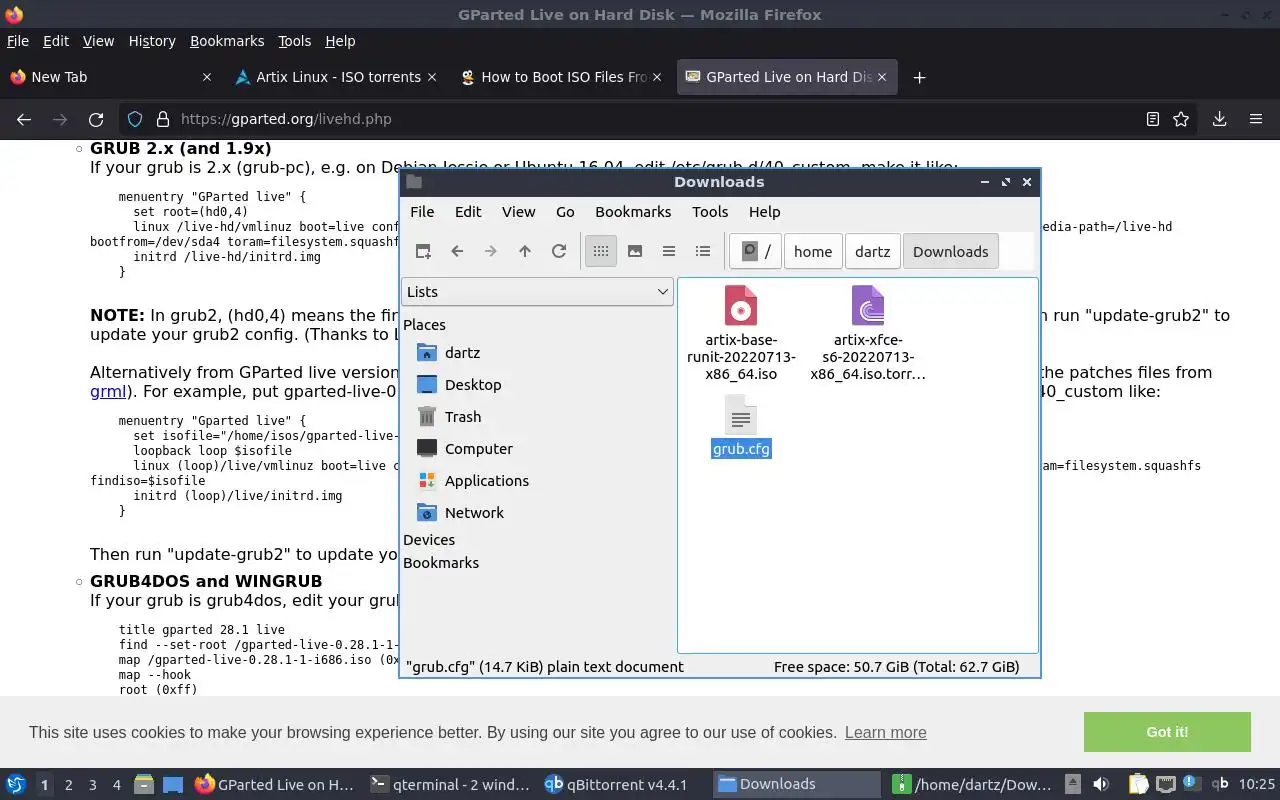Select the Devices heading in the side pane

pyautogui.click(x=429, y=539)
